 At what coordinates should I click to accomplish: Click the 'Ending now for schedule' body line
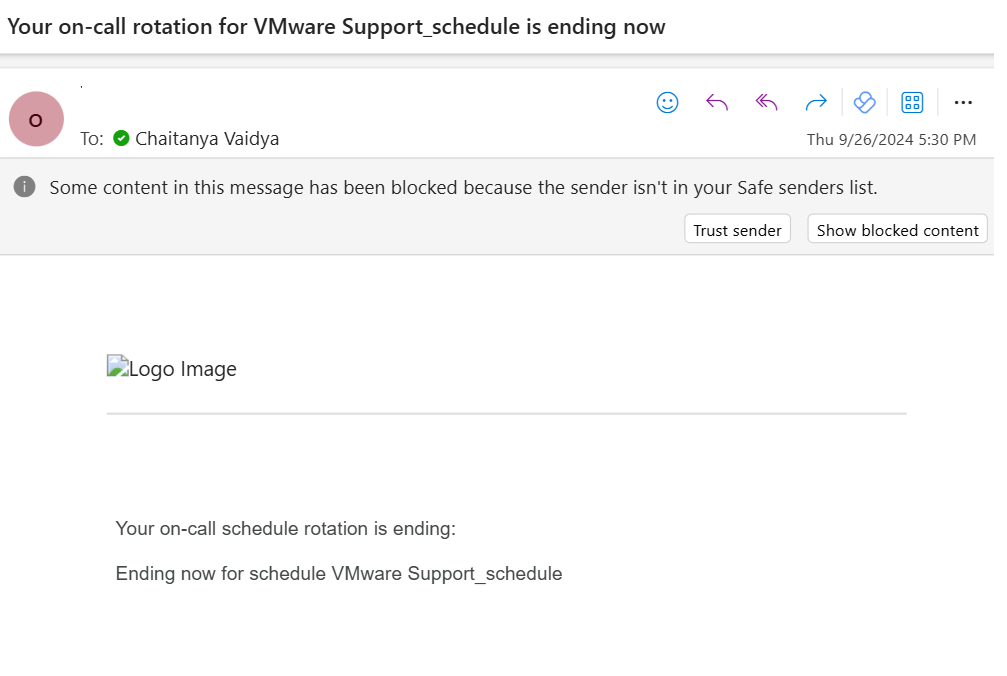click(338, 573)
